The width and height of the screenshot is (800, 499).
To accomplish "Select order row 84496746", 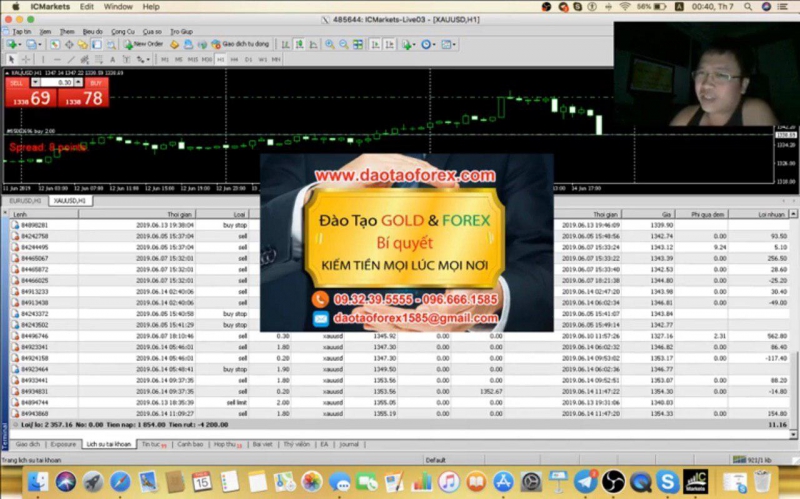I will click(398, 336).
